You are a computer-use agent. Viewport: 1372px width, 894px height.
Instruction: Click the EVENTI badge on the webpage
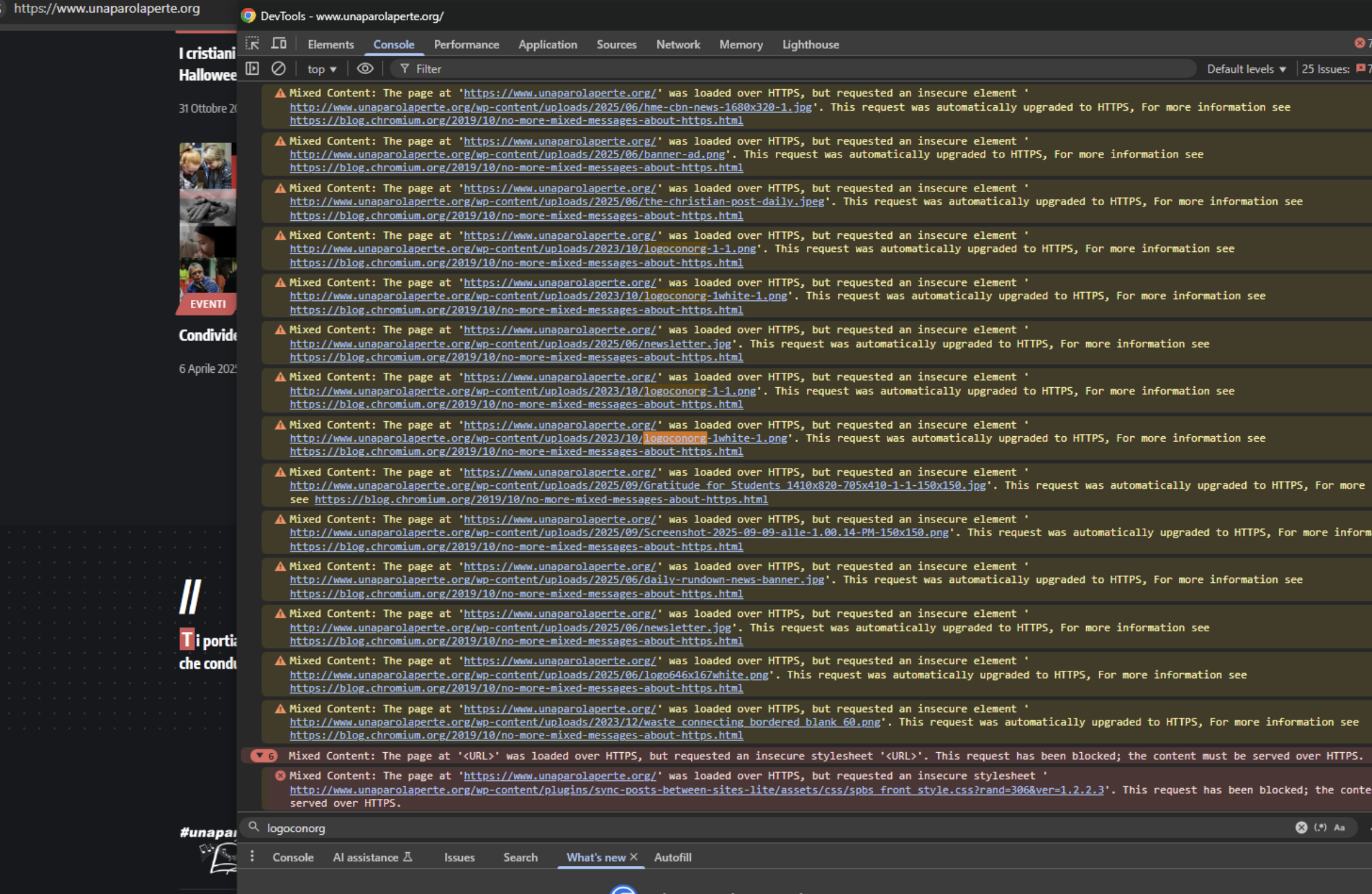pyautogui.click(x=207, y=304)
